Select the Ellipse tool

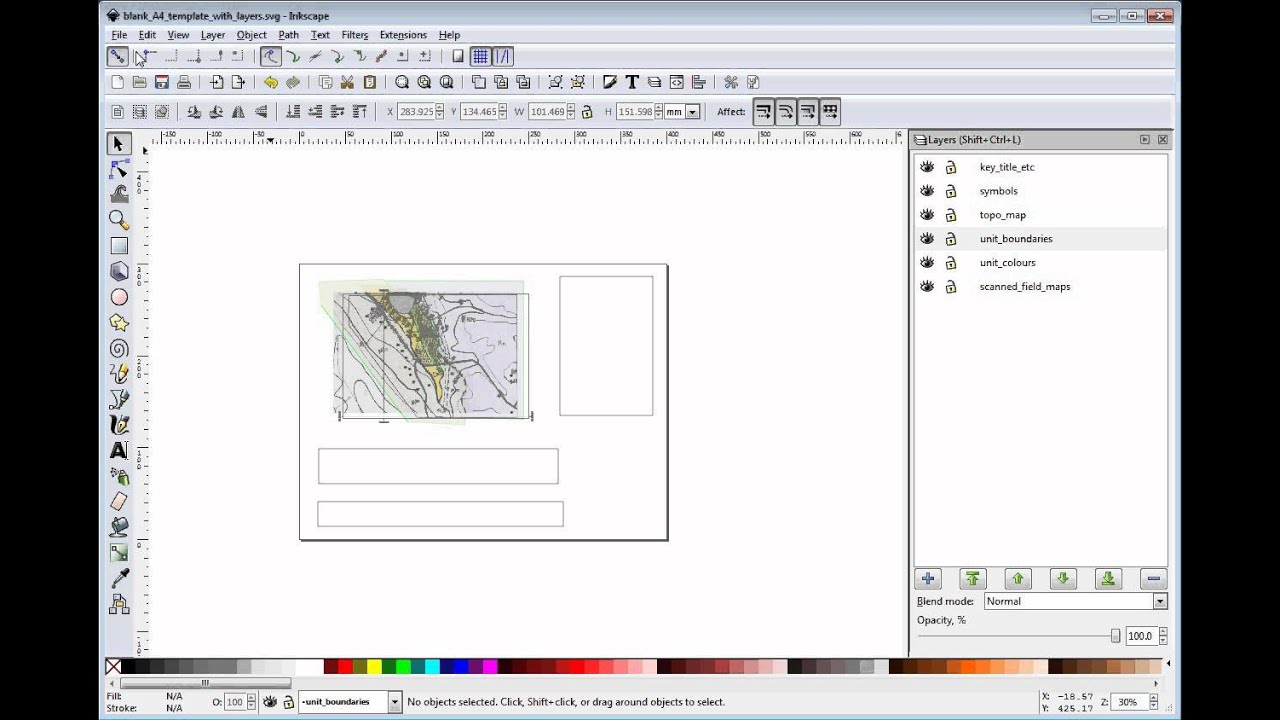point(119,297)
